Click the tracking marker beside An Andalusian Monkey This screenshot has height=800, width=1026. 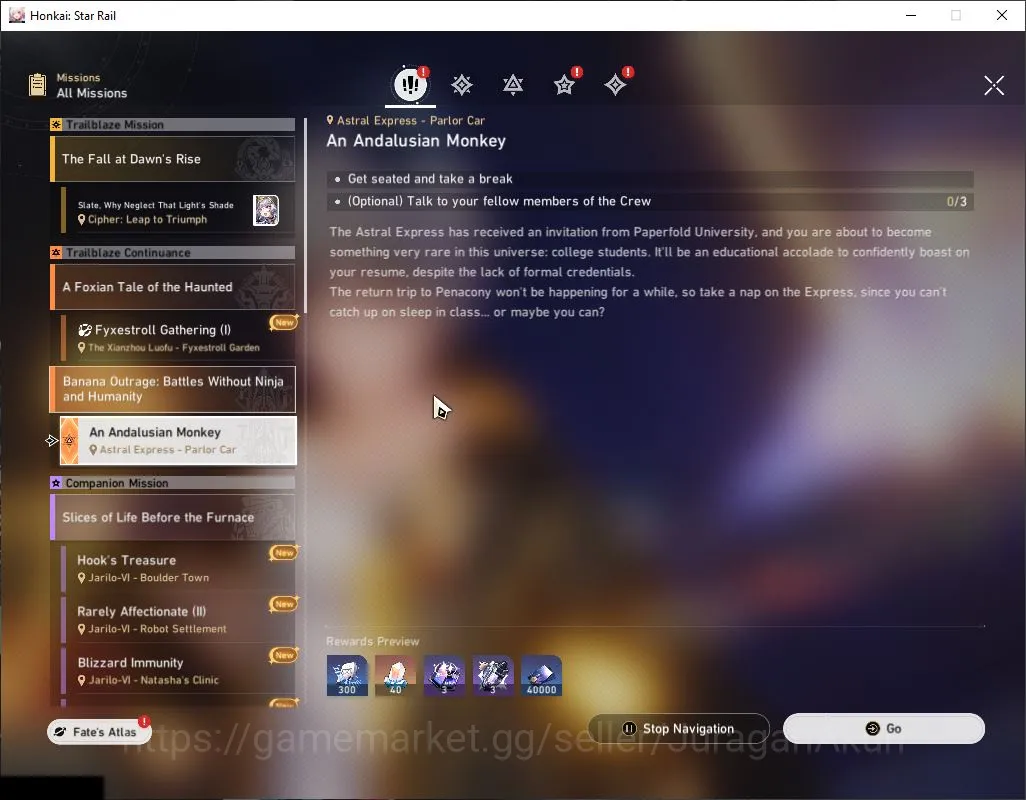[x=52, y=441]
